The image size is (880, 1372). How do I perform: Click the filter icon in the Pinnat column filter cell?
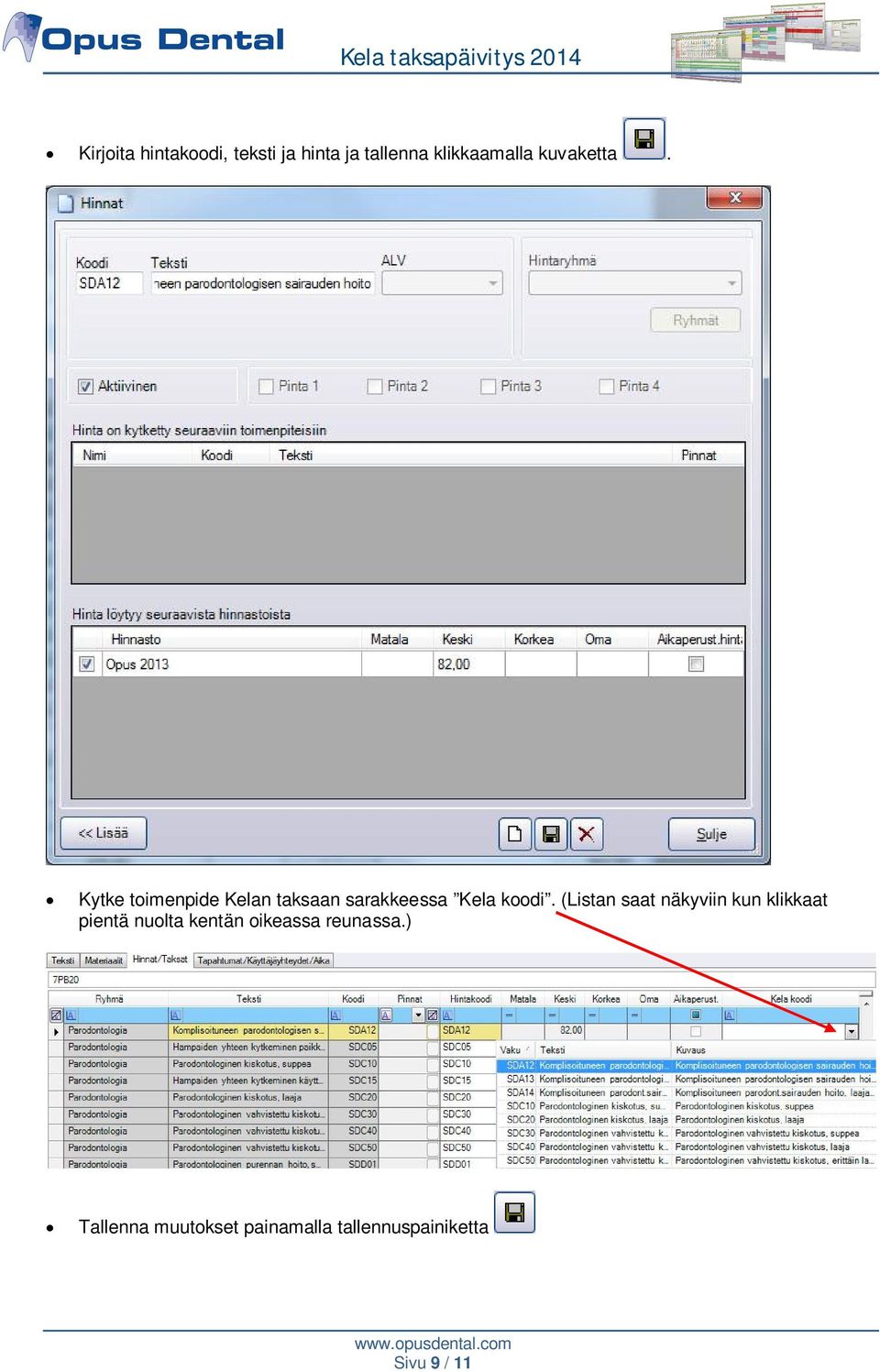pos(387,1015)
